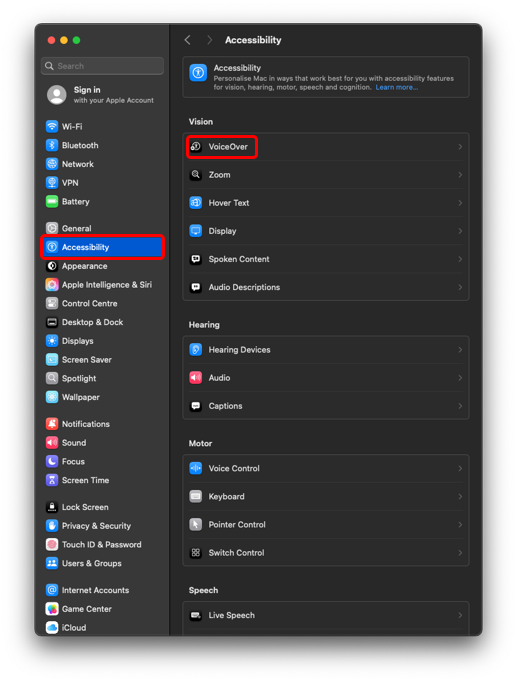Go back with the back arrow

point(187,40)
